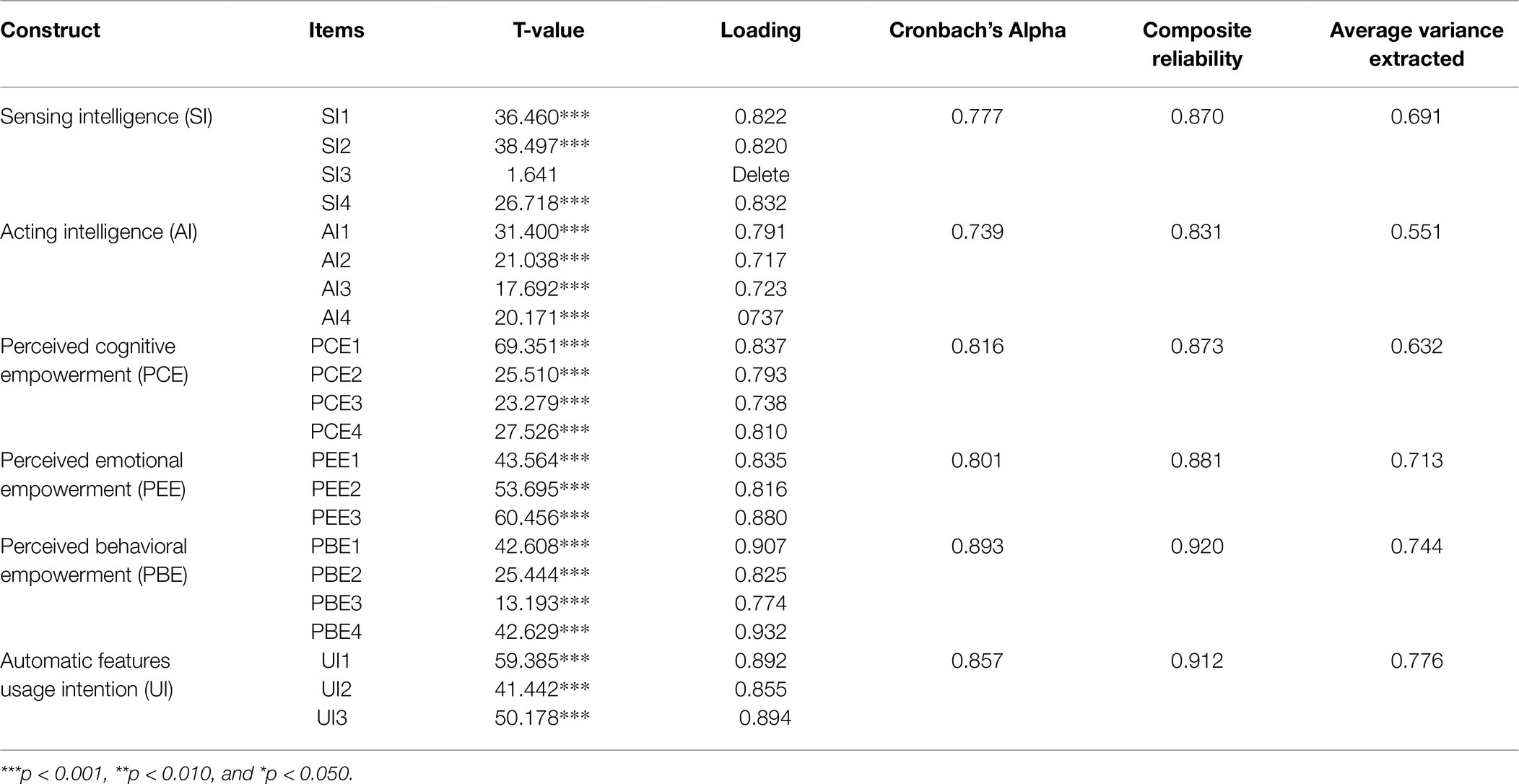The height and width of the screenshot is (784, 1519).
Task: Select the PEE3 item cell
Action: pos(336,518)
